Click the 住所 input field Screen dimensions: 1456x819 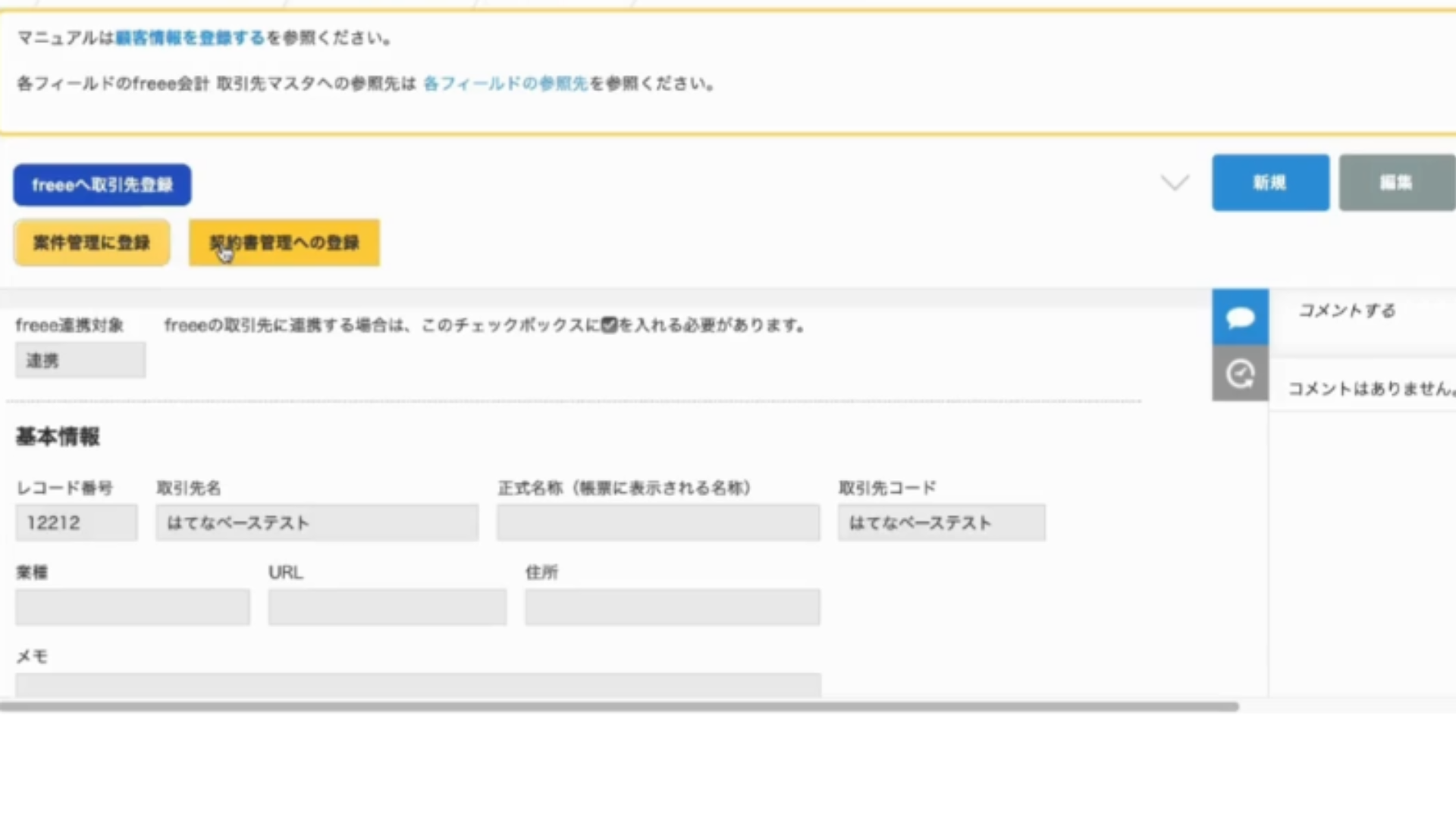[671, 607]
